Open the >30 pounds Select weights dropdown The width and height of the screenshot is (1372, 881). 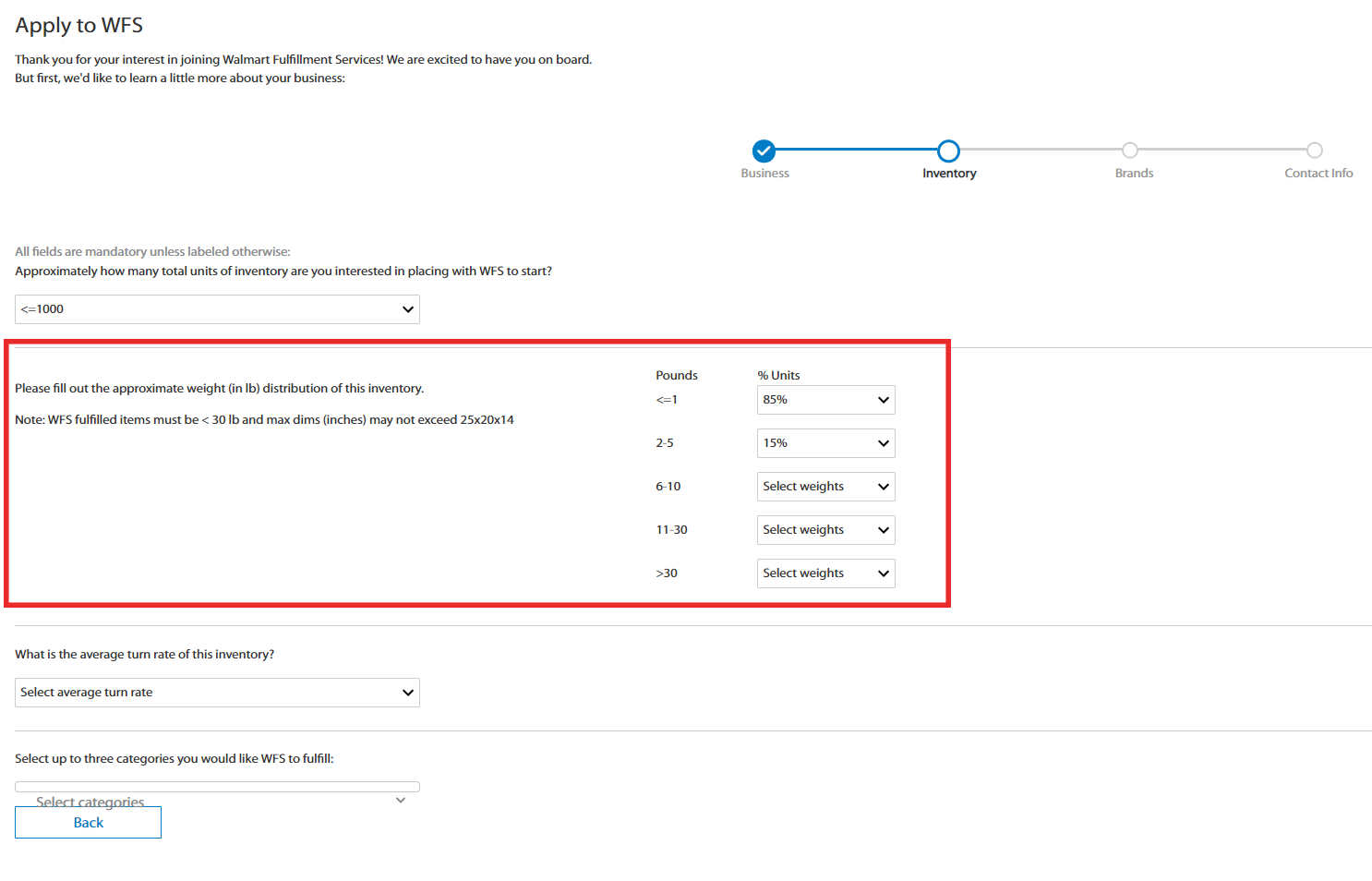(x=825, y=573)
